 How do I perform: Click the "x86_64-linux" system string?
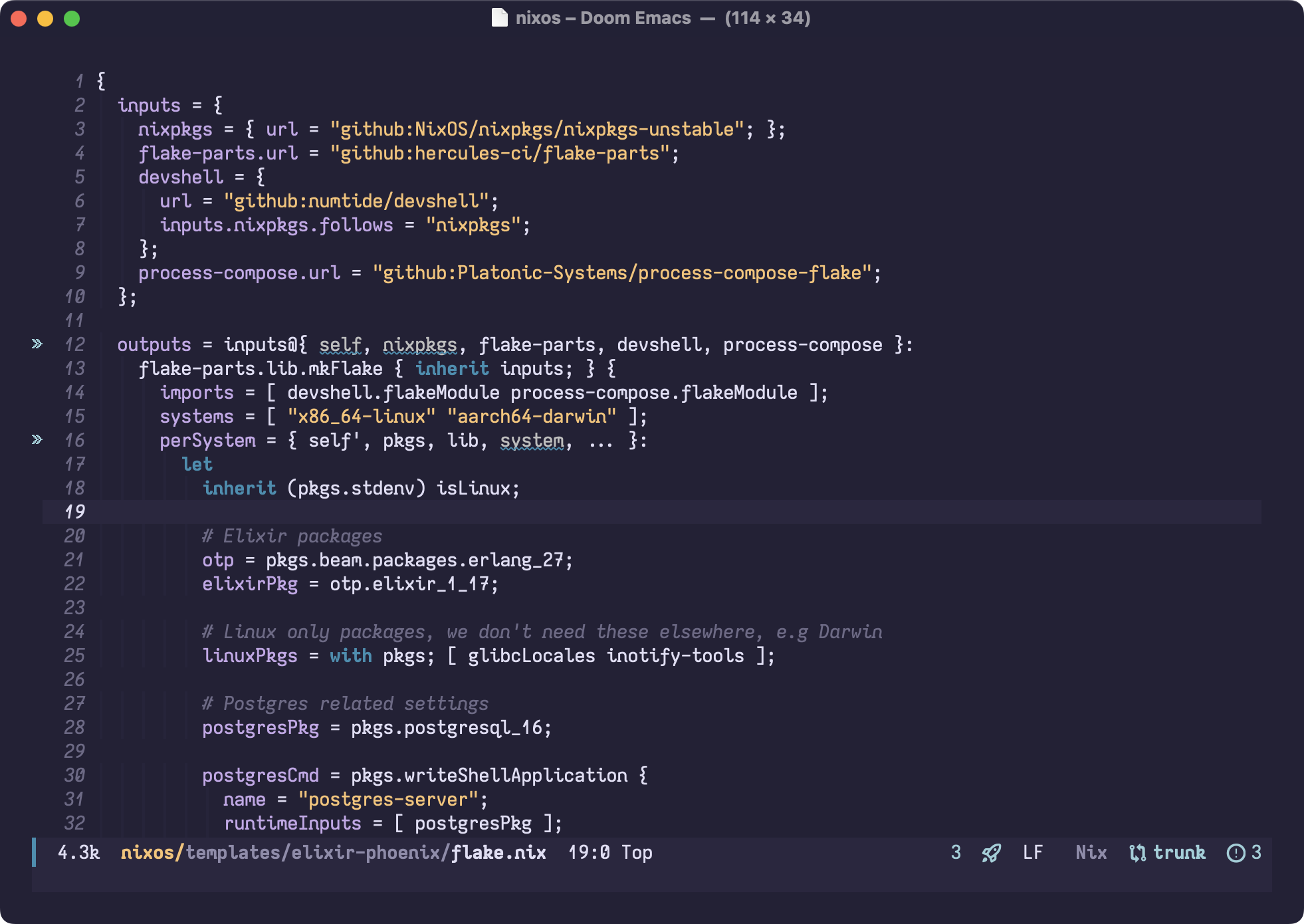[361, 416]
